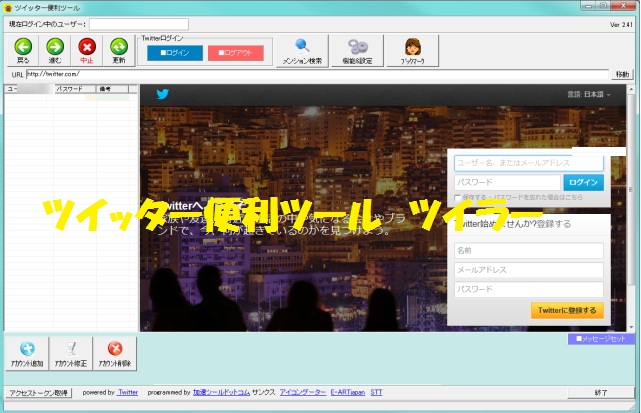Select the パスワード column header
The width and height of the screenshot is (641, 413).
pyautogui.click(x=74, y=89)
